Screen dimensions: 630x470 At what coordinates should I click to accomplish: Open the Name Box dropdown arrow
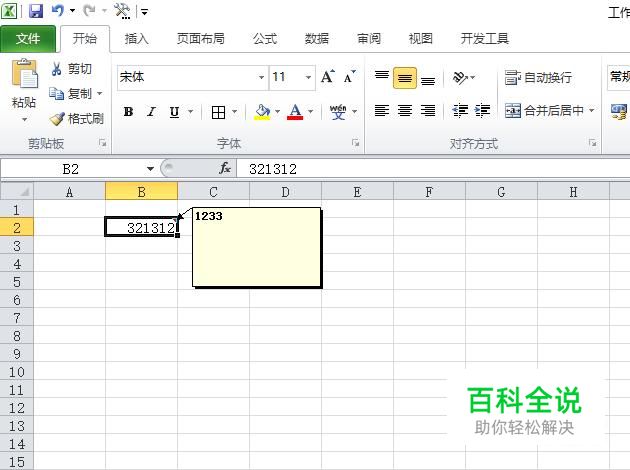150,169
